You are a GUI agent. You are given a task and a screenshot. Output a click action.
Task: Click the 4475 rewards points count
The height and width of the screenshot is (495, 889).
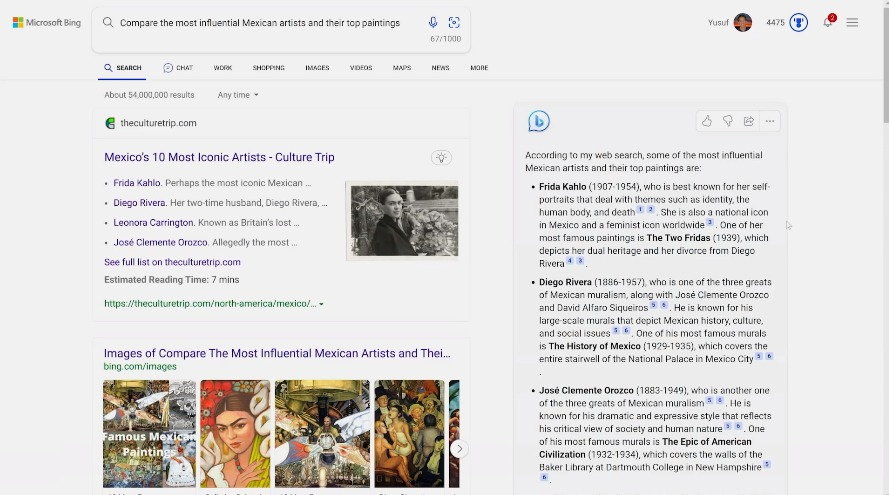coord(775,23)
